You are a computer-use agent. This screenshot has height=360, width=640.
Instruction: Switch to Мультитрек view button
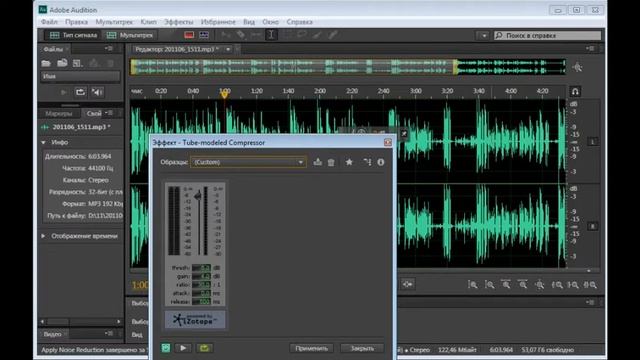tap(130, 35)
